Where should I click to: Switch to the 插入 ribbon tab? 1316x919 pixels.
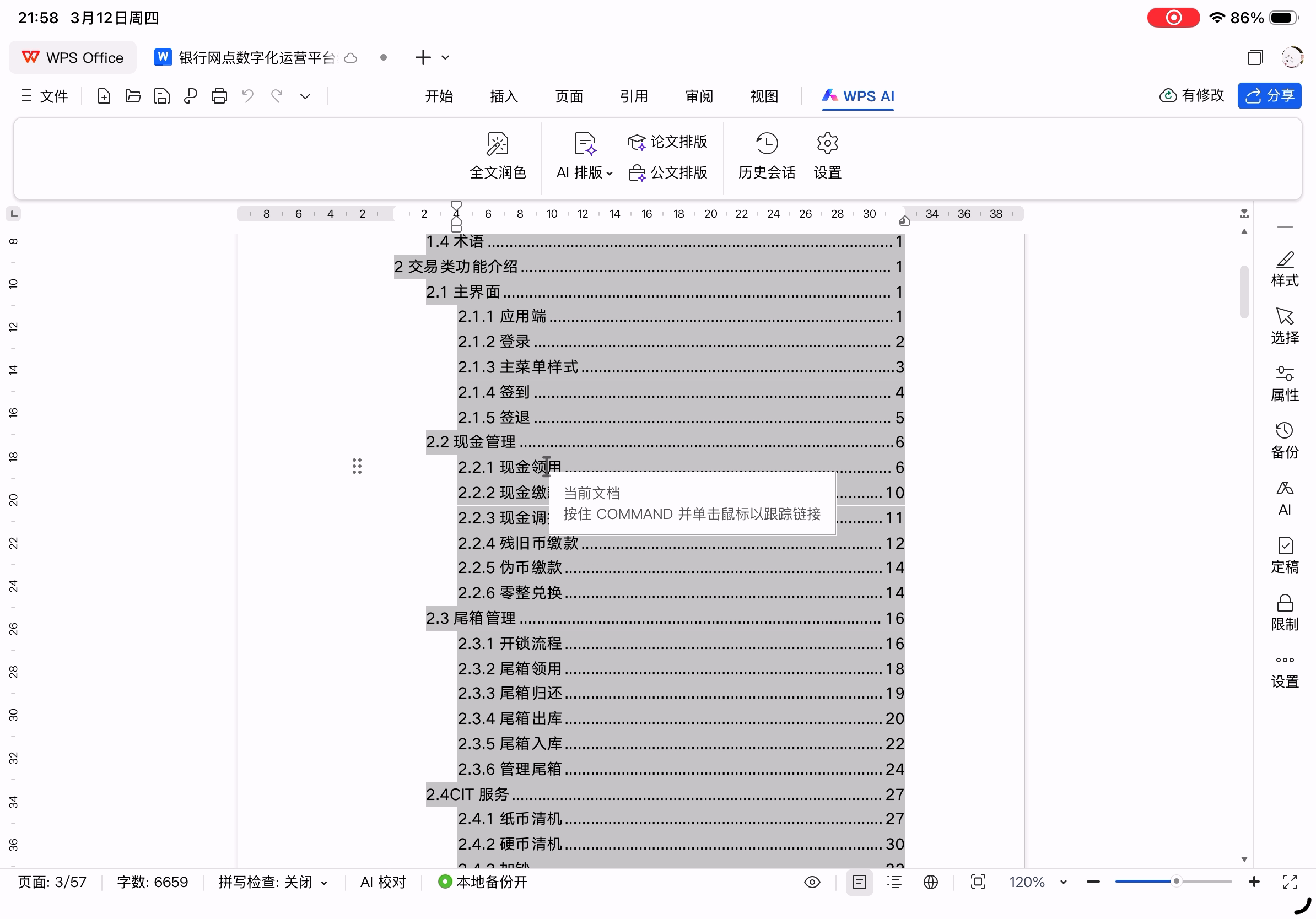(503, 96)
